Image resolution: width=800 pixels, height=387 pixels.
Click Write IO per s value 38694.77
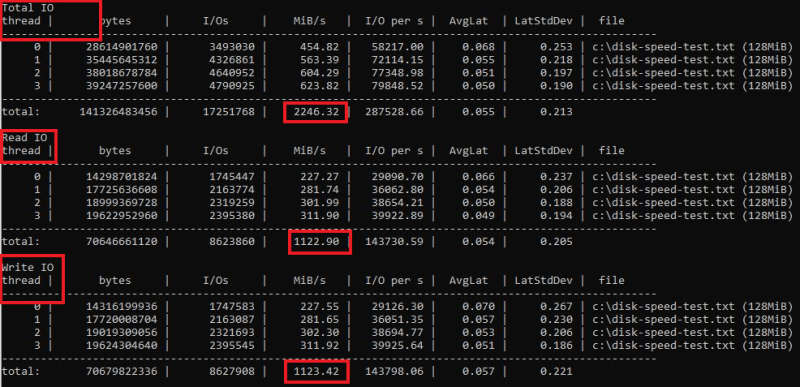point(398,332)
